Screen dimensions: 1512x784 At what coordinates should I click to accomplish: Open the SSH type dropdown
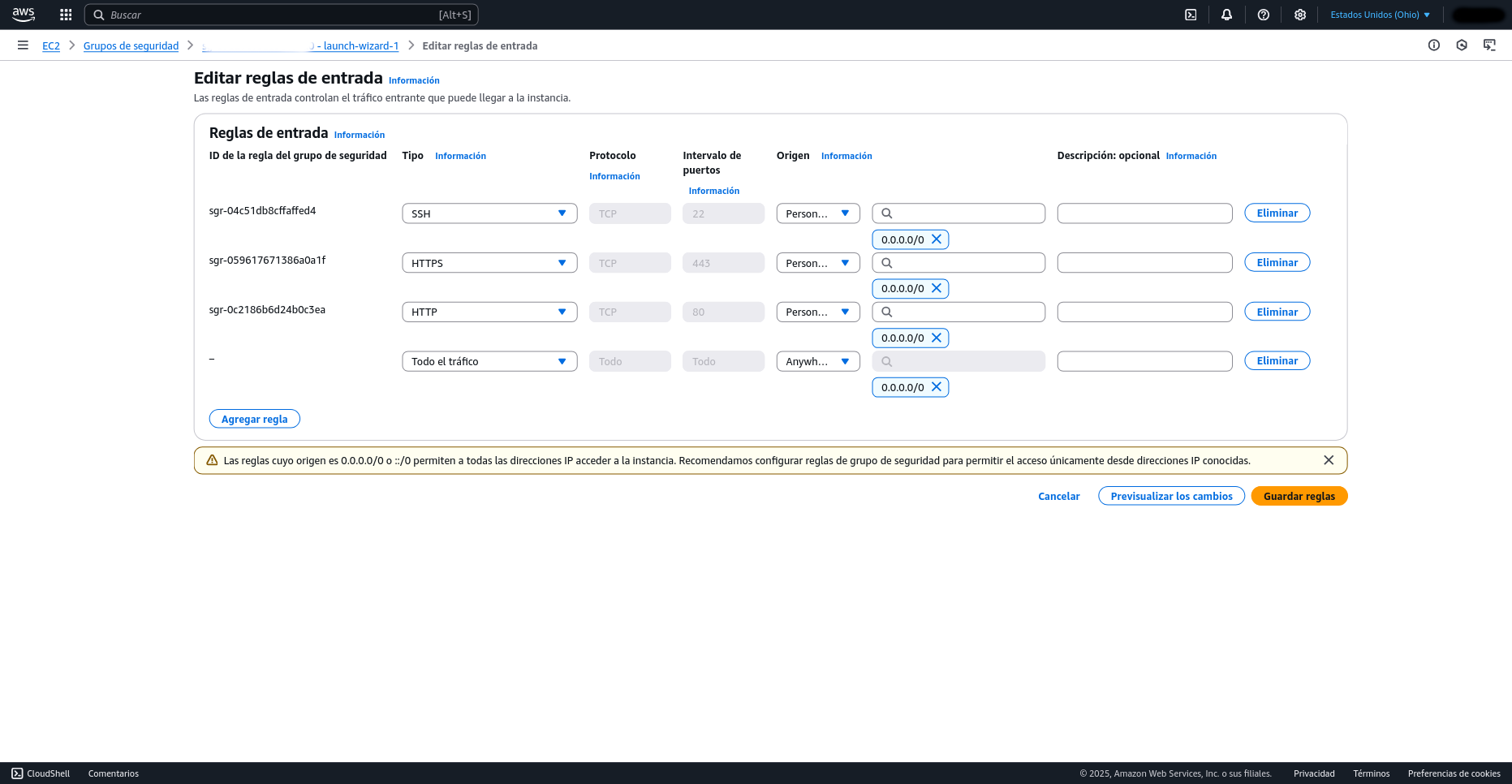click(x=489, y=213)
